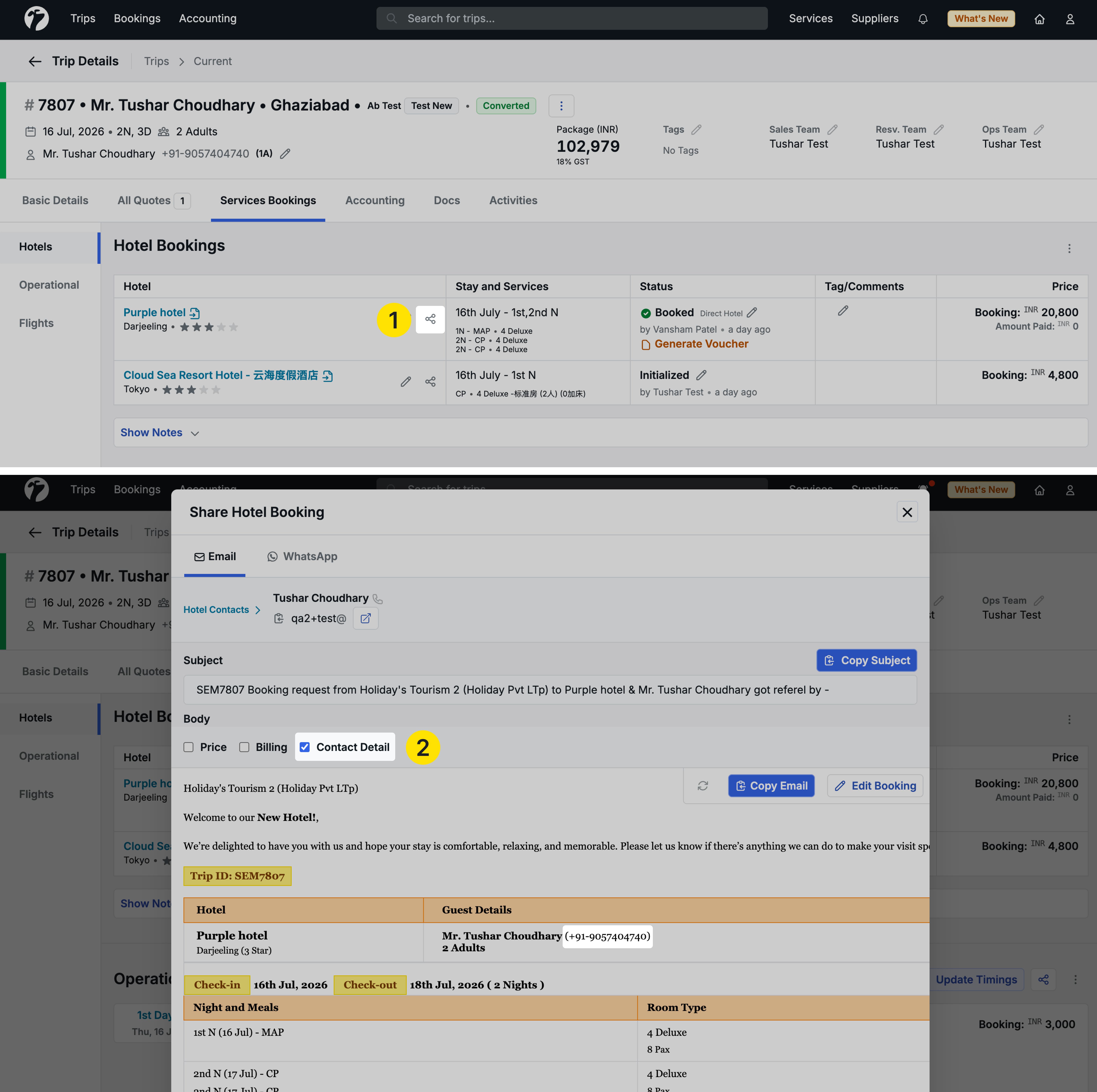This screenshot has height=1092, width=1097.
Task: Open the Activities tab
Action: [513, 201]
